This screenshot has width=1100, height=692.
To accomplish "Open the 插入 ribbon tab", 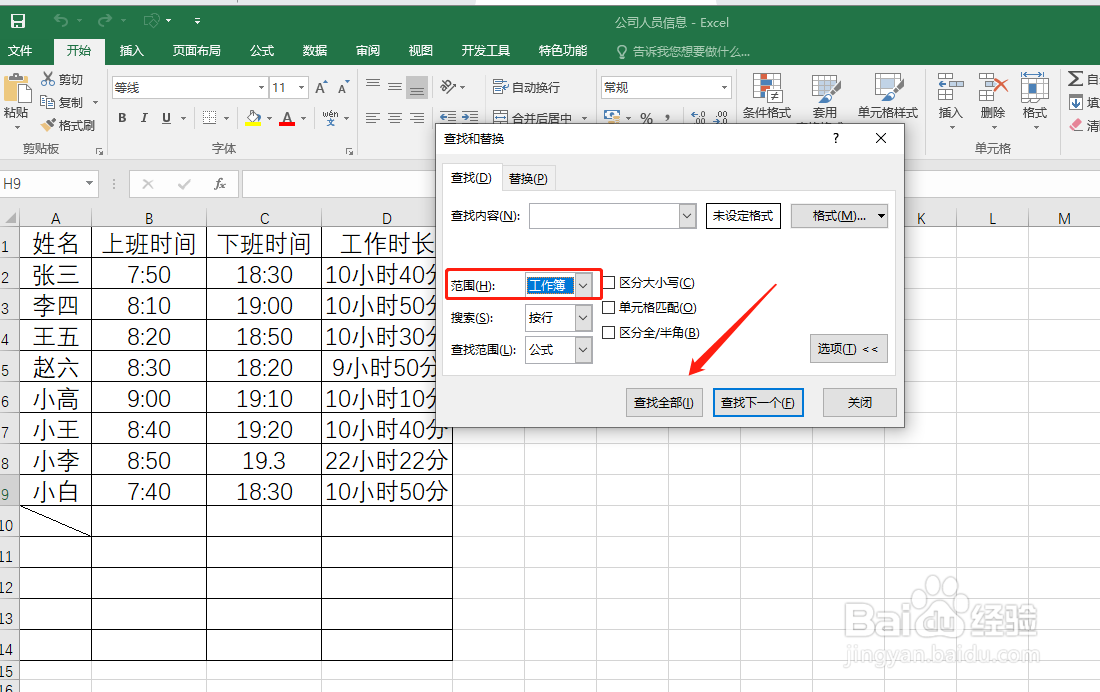I will pyautogui.click(x=132, y=51).
